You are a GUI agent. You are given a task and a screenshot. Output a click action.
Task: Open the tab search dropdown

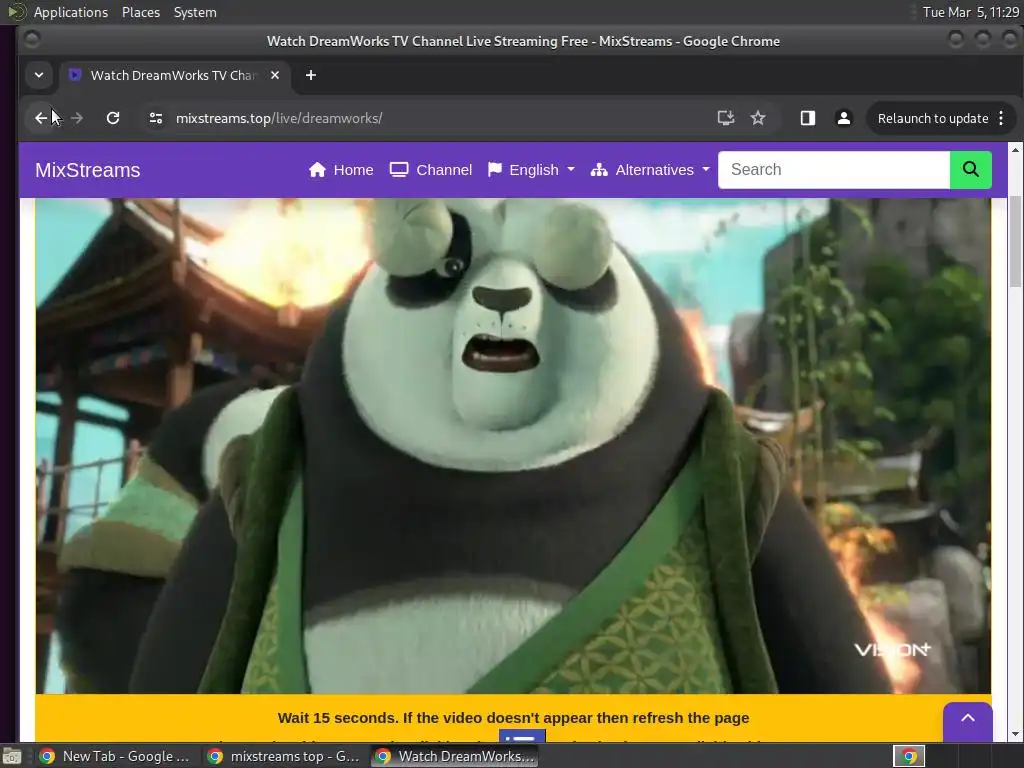[x=39, y=75]
